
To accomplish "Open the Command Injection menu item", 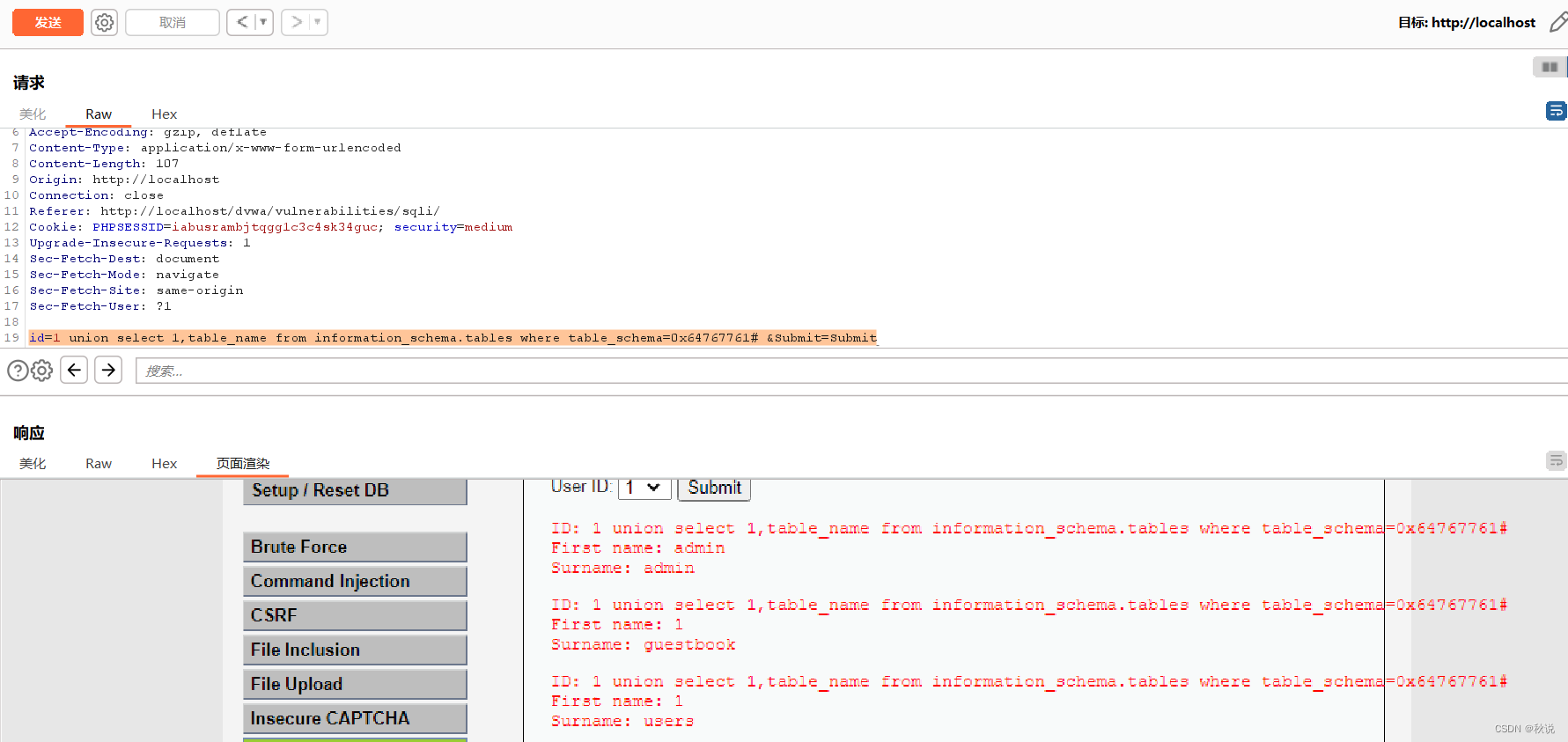I will pos(355,581).
